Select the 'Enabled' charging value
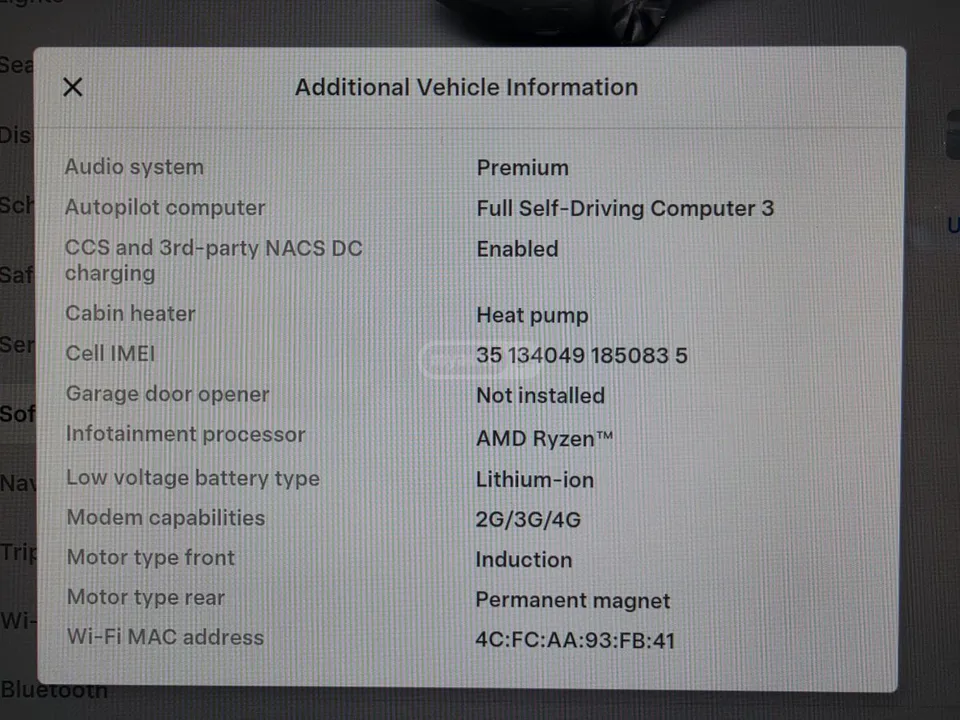 pyautogui.click(x=518, y=249)
